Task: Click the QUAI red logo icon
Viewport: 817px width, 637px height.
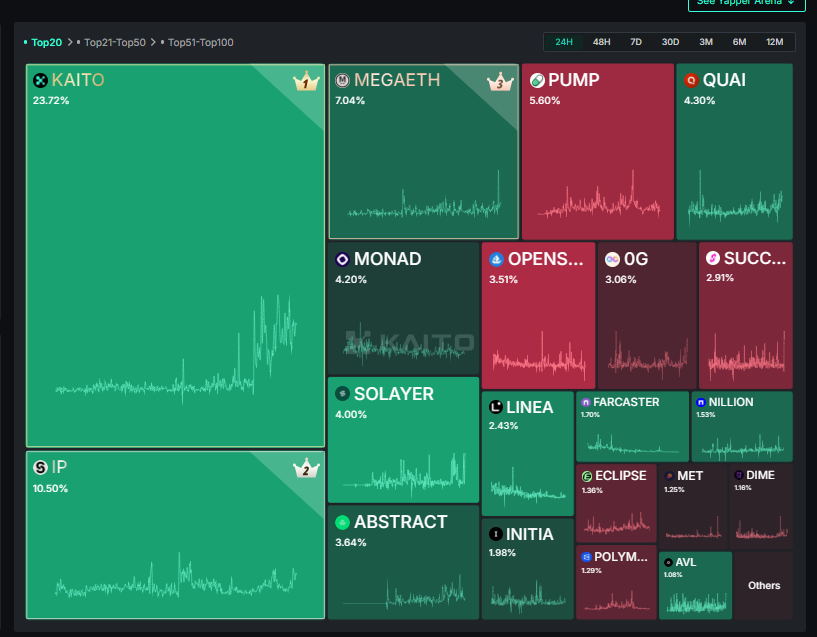Action: (x=691, y=80)
